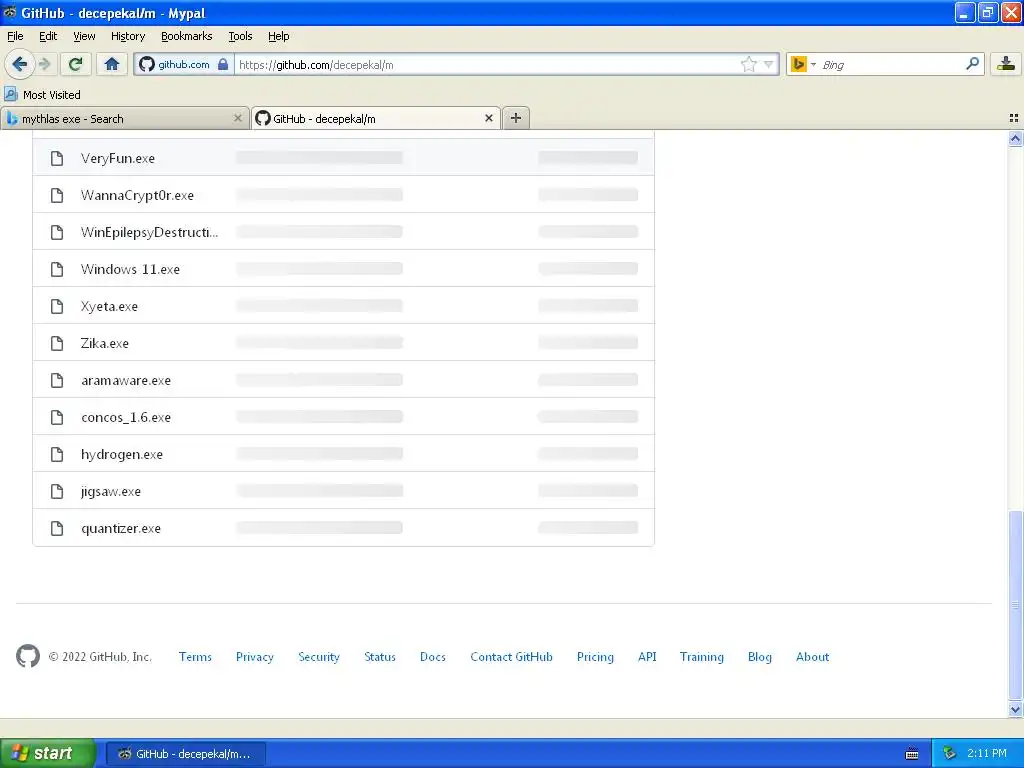Click the page scrollbar up arrow
The width and height of the screenshot is (1024, 768).
pos(1015,138)
